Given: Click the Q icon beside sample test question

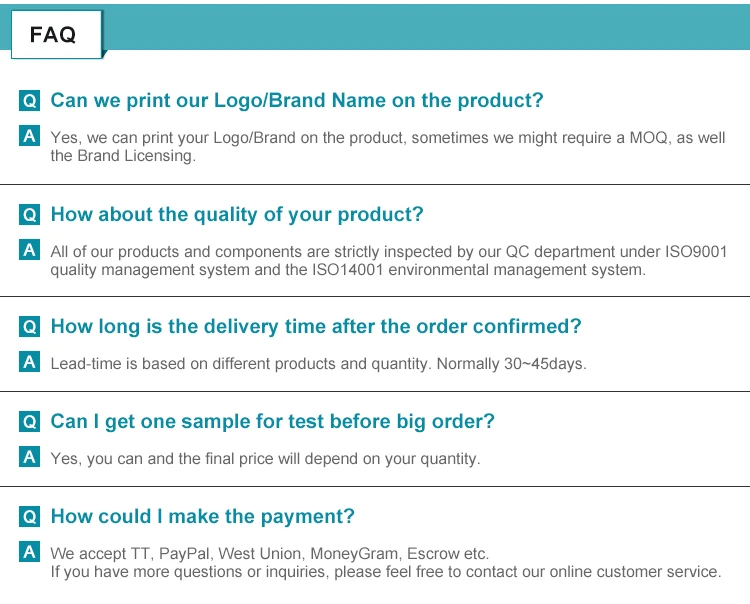Looking at the screenshot, I should [x=30, y=422].
